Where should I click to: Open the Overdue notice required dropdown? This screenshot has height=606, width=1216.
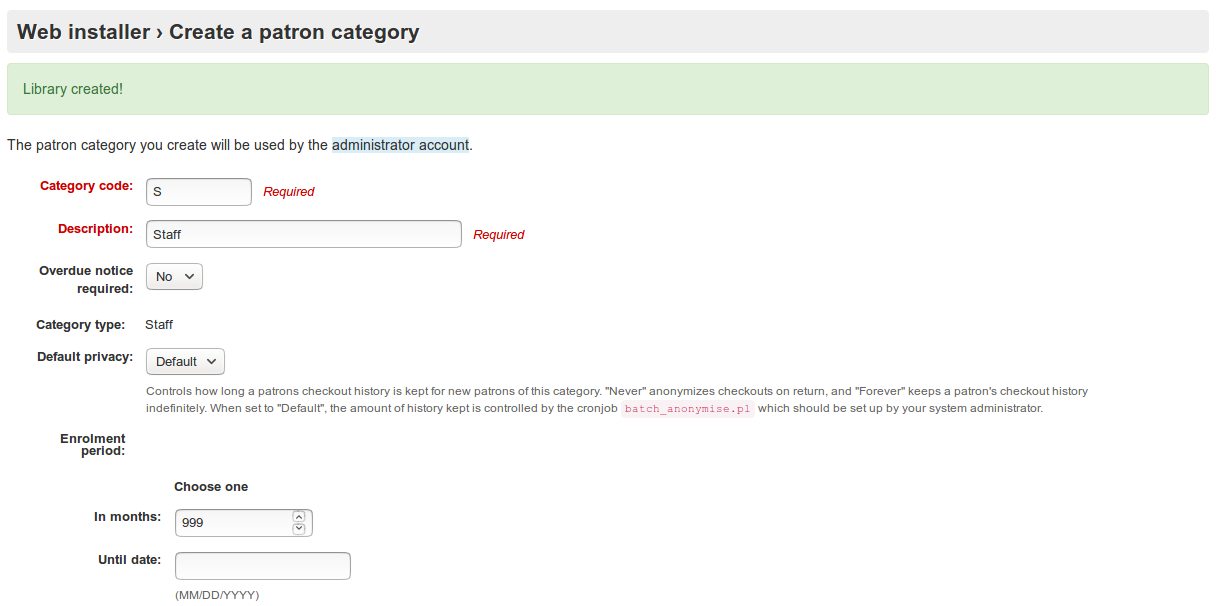174,277
